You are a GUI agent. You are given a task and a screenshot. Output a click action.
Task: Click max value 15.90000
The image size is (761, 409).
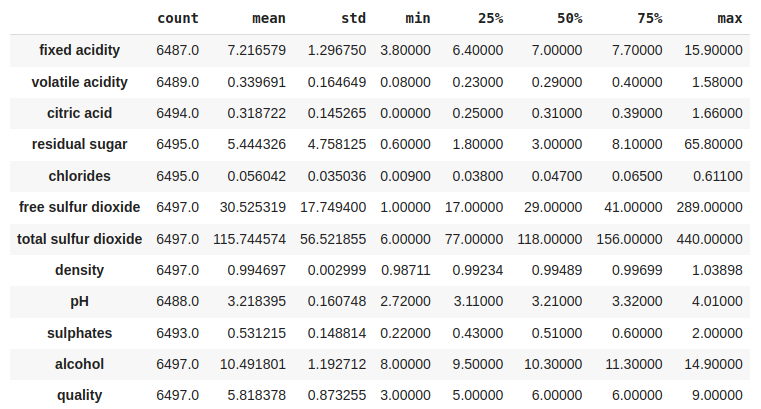(713, 50)
